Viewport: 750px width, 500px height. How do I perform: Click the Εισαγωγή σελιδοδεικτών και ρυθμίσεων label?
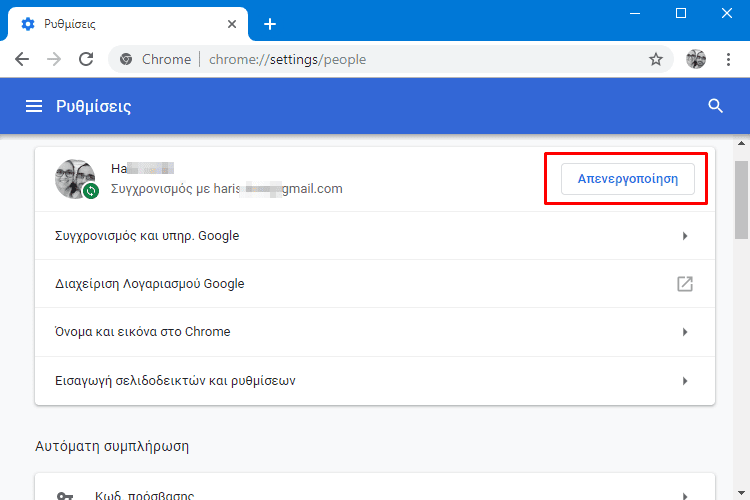(x=175, y=381)
